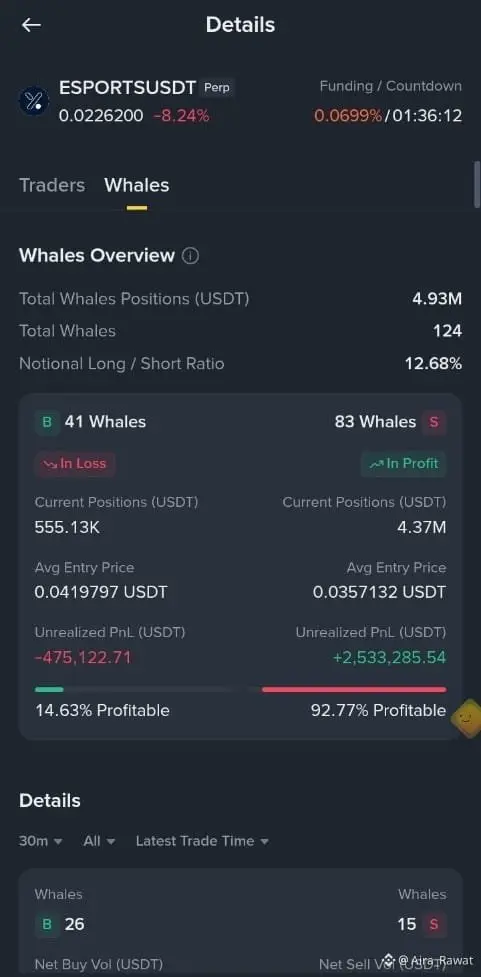
Task: Tap the green B badge beside 26
Action: tap(47, 924)
